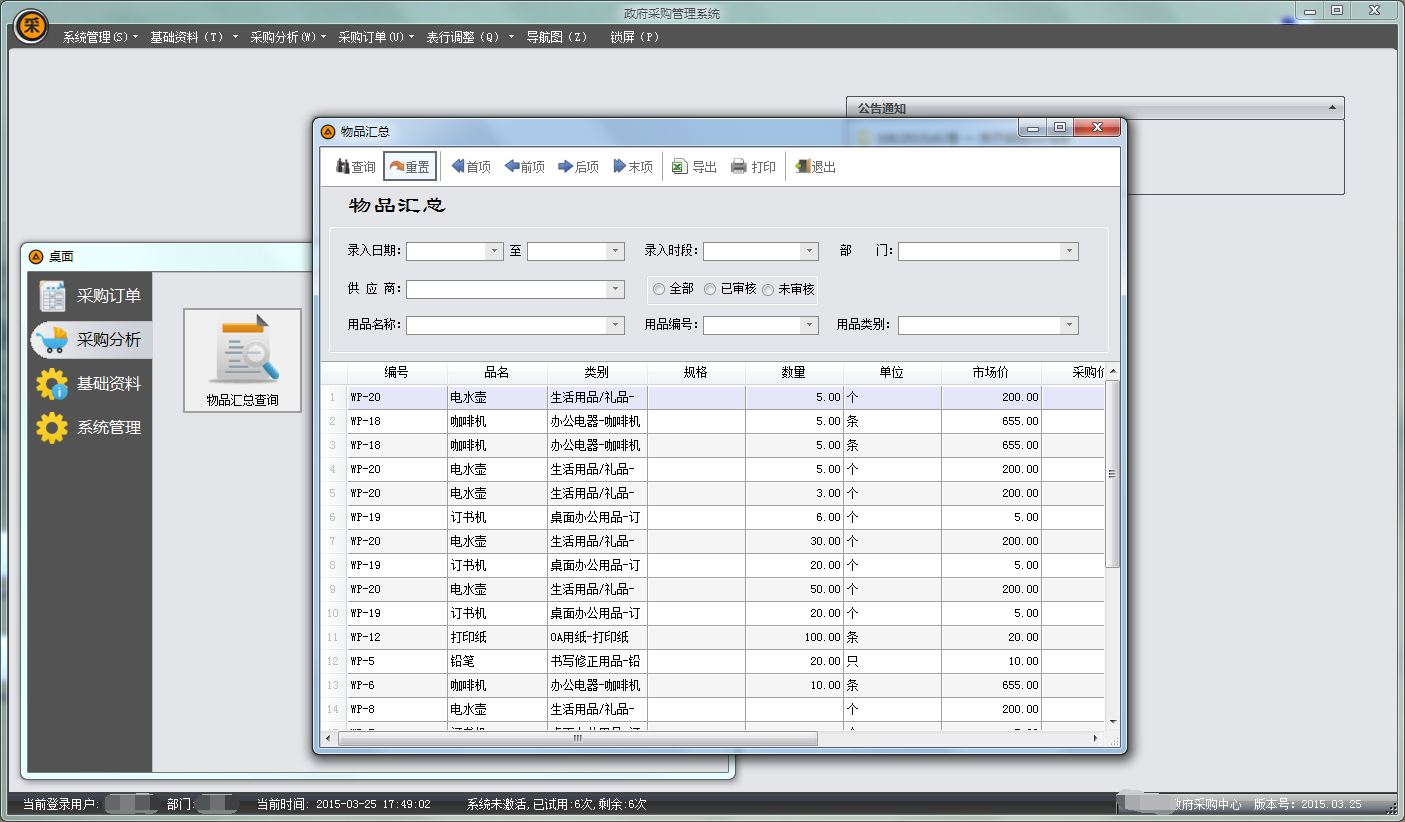Open 物品汇总查询 large desktop icon

[242, 360]
